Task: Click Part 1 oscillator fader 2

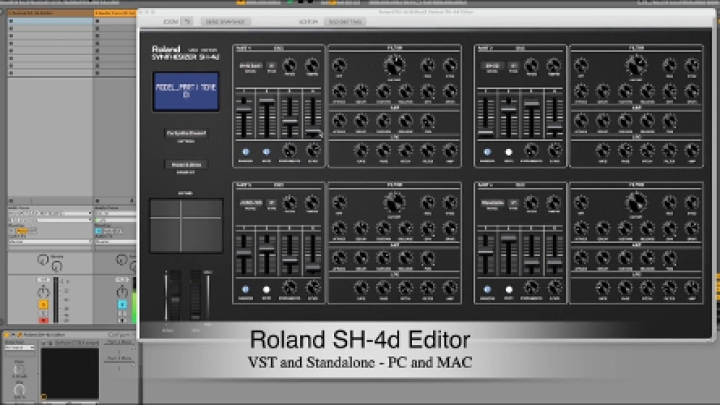Action: click(x=267, y=116)
